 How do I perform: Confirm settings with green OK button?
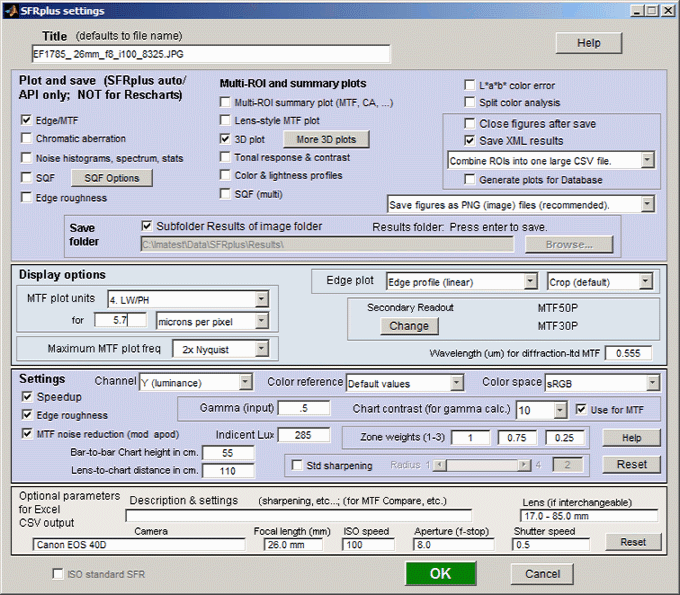click(x=441, y=573)
